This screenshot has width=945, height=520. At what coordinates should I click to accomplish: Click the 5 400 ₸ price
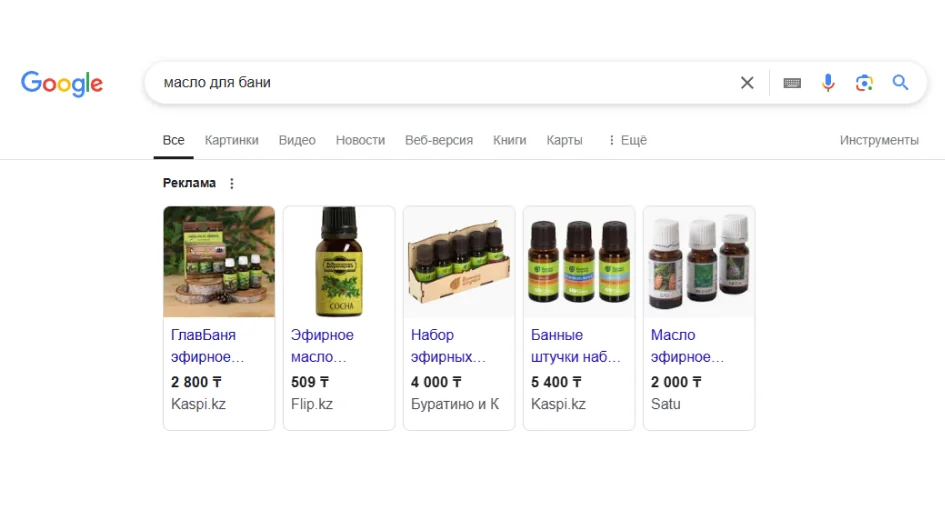pyautogui.click(x=556, y=382)
